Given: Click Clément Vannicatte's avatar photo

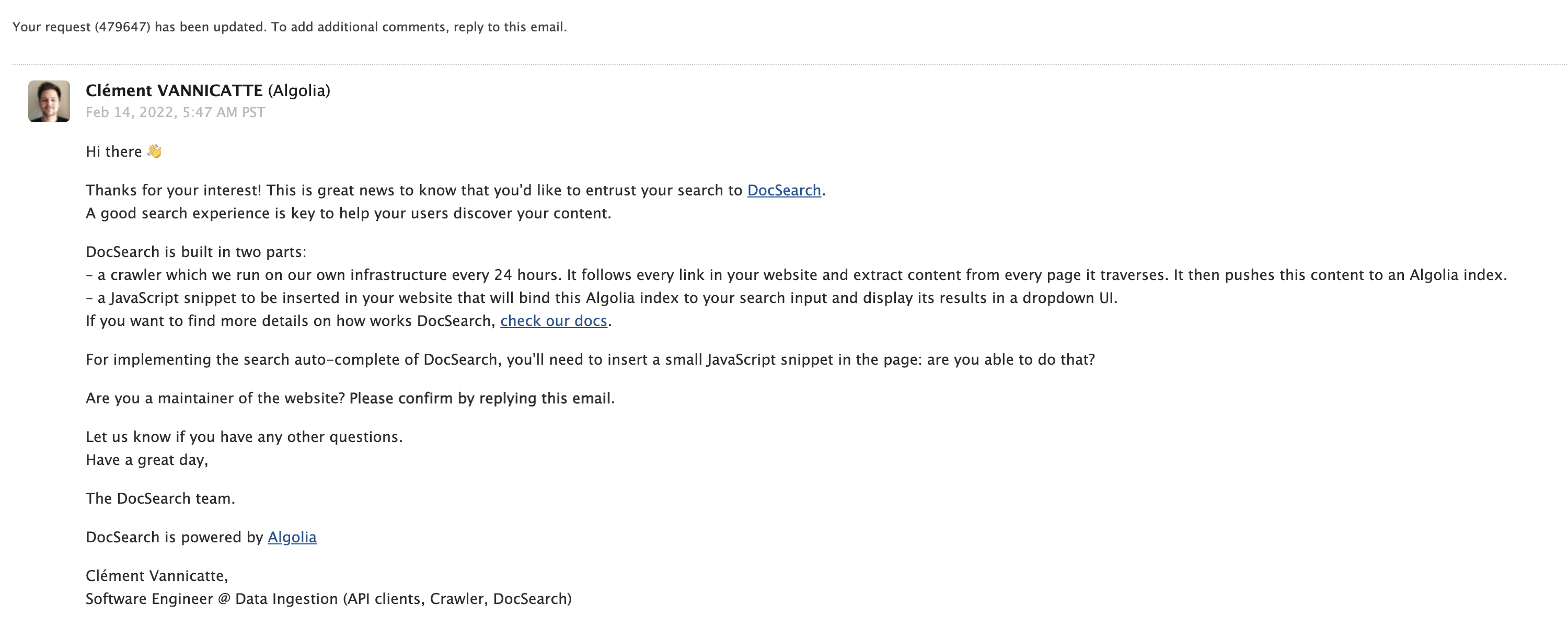Looking at the screenshot, I should coord(49,102).
